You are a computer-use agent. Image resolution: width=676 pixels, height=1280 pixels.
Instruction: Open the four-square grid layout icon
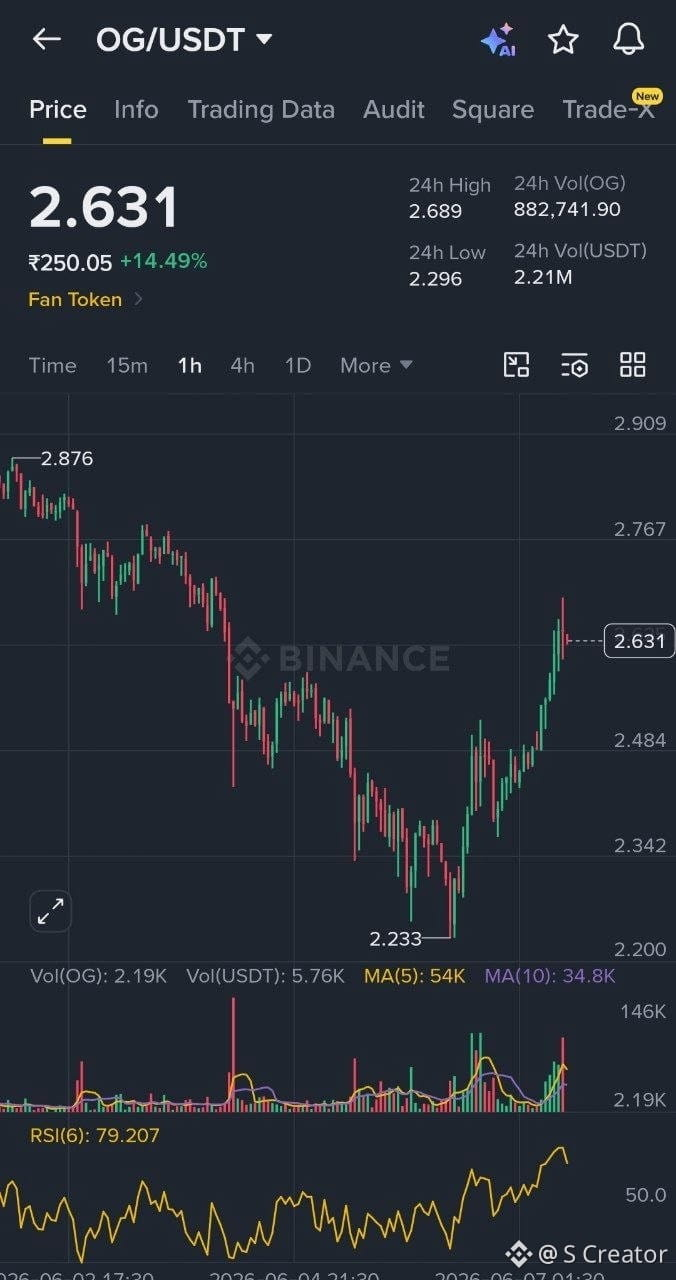(x=633, y=365)
